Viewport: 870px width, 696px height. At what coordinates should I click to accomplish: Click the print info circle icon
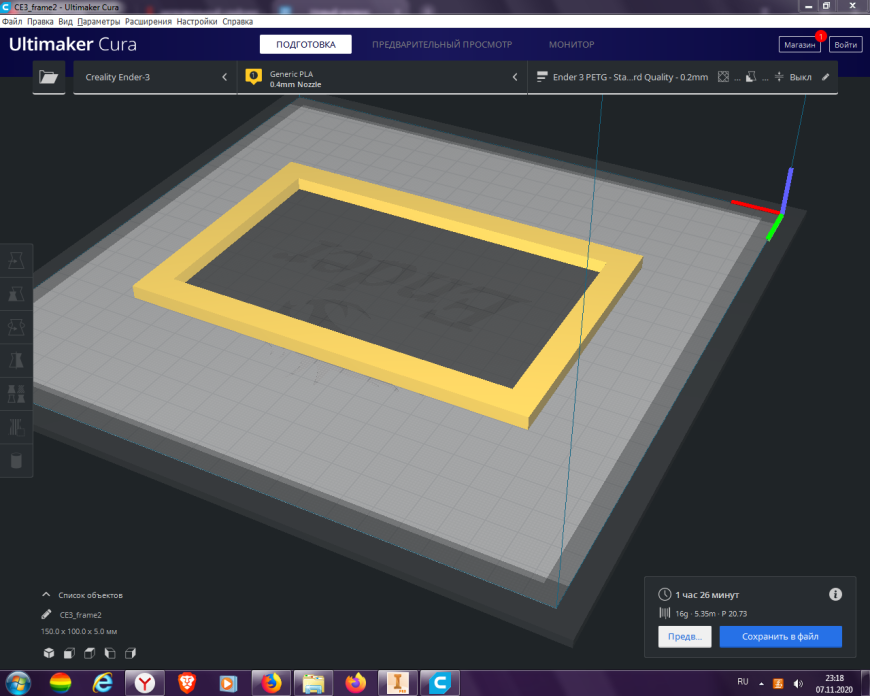pos(835,594)
